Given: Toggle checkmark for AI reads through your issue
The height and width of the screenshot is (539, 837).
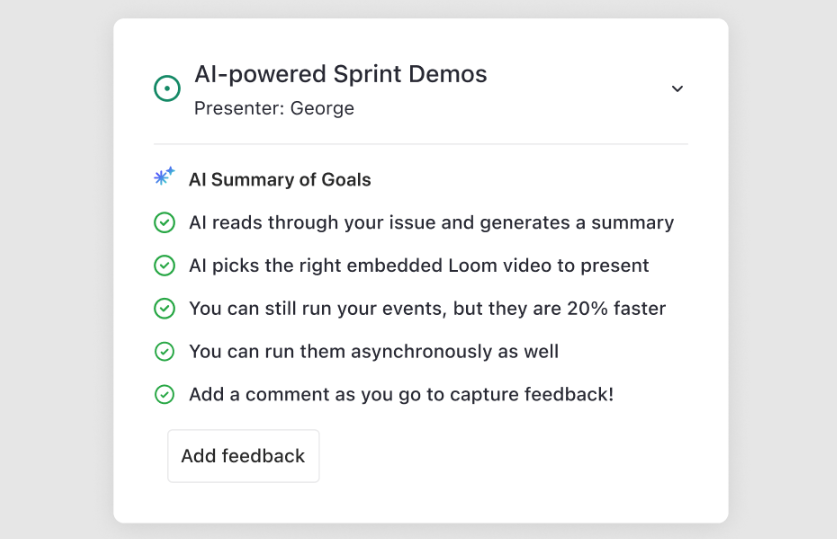Looking at the screenshot, I should tap(164, 223).
